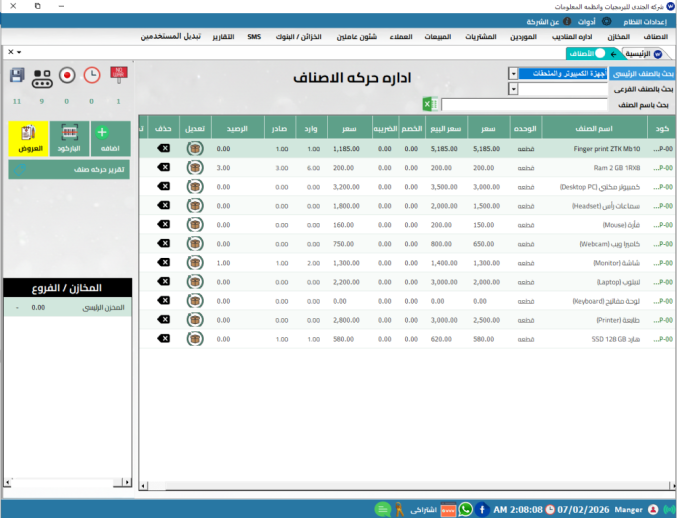Click the red 'No Spam' sign icon
Viewport: 677px width, 518px height.
pos(118,75)
